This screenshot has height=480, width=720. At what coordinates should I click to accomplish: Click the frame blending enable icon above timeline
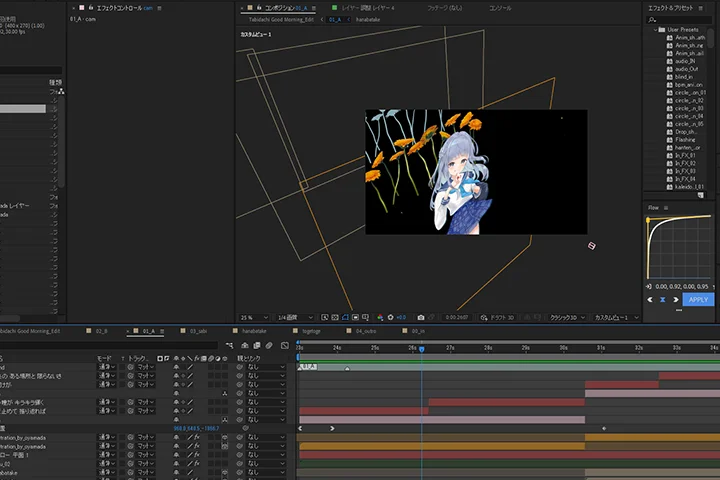pyautogui.click(x=257, y=345)
